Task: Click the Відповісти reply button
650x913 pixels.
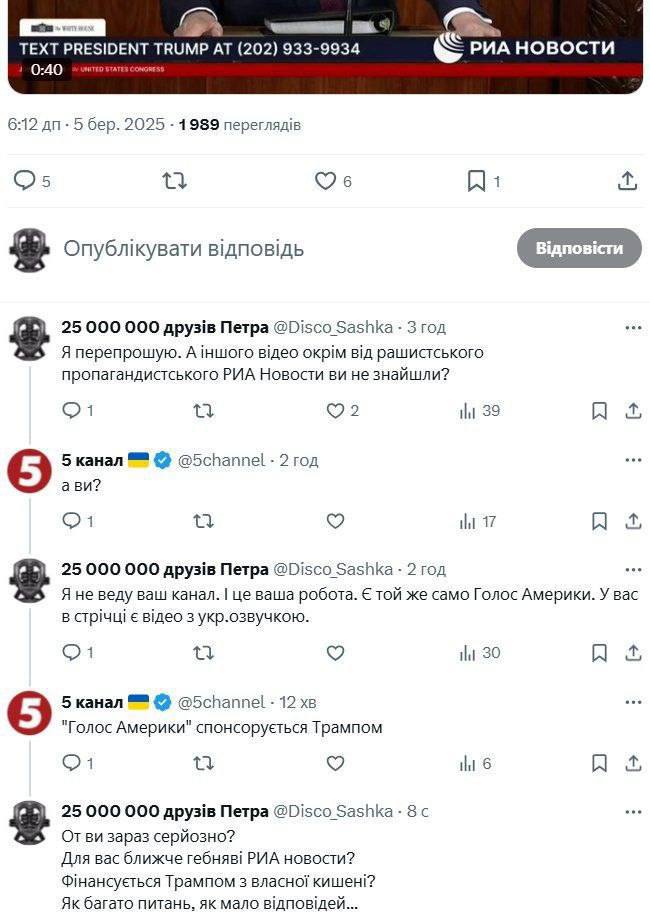Action: click(579, 248)
